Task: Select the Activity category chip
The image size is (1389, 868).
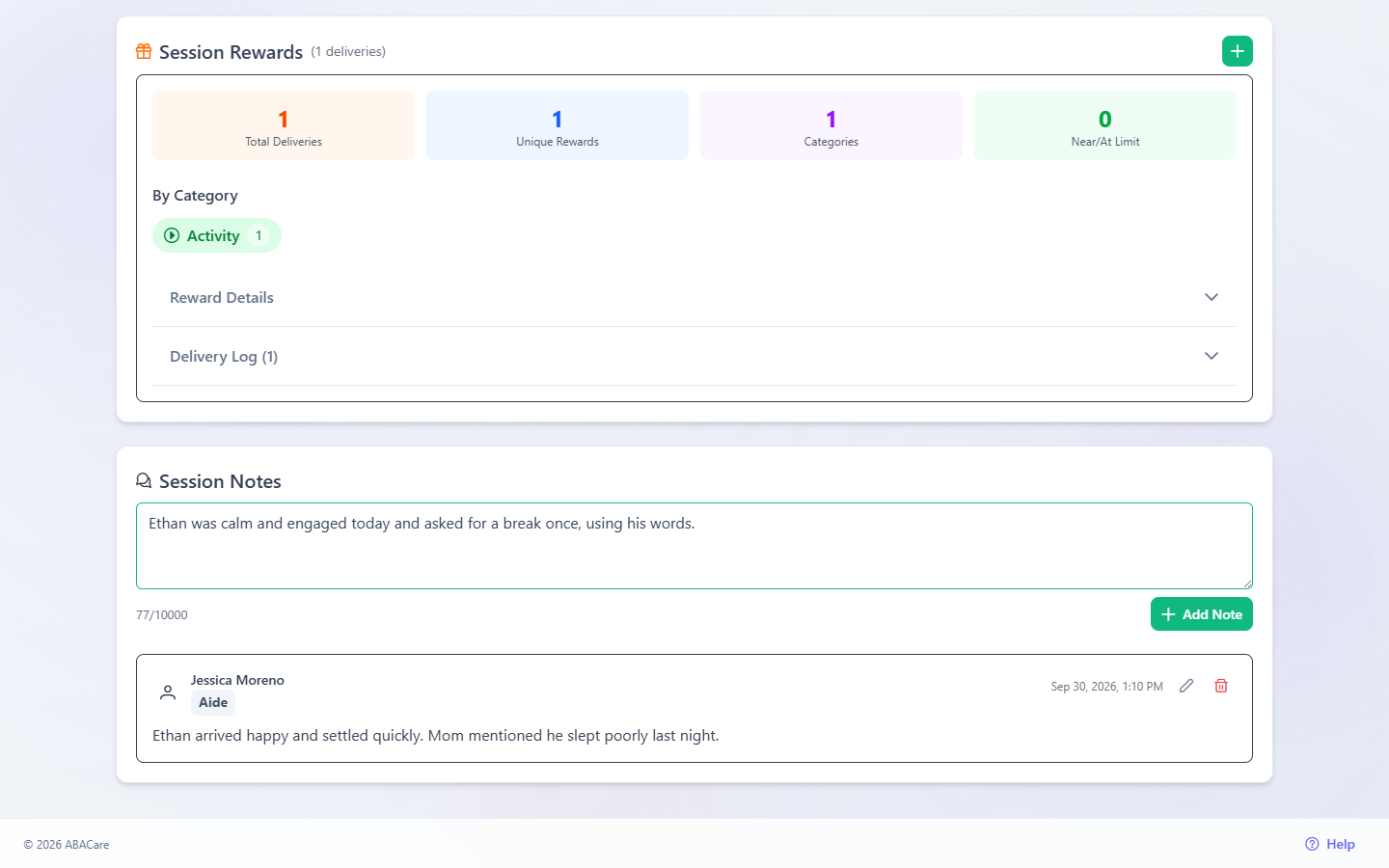Action: [x=217, y=235]
